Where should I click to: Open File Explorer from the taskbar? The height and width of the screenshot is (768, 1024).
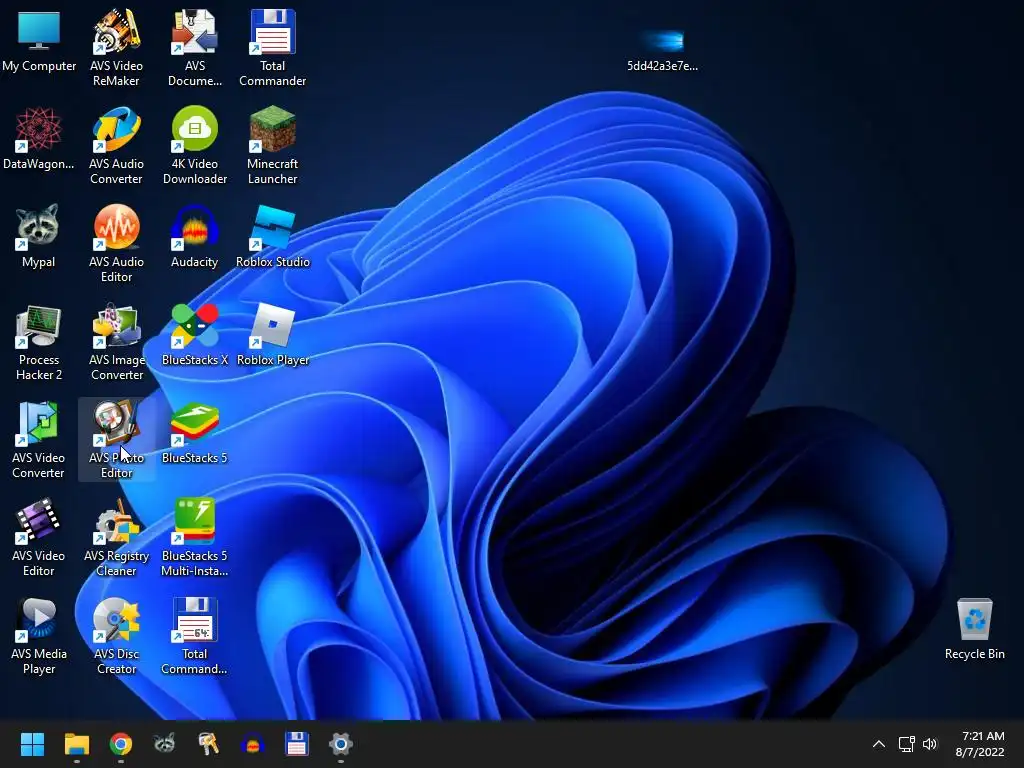76,744
